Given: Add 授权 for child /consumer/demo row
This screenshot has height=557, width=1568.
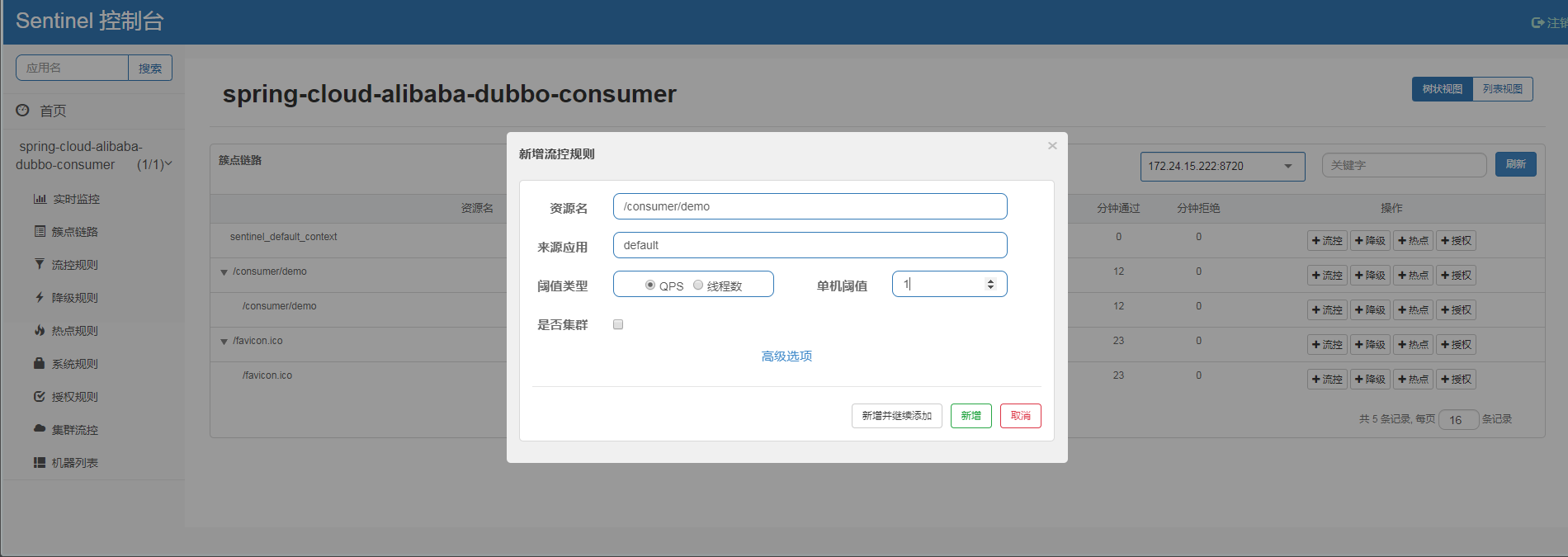Looking at the screenshot, I should 1457,310.
